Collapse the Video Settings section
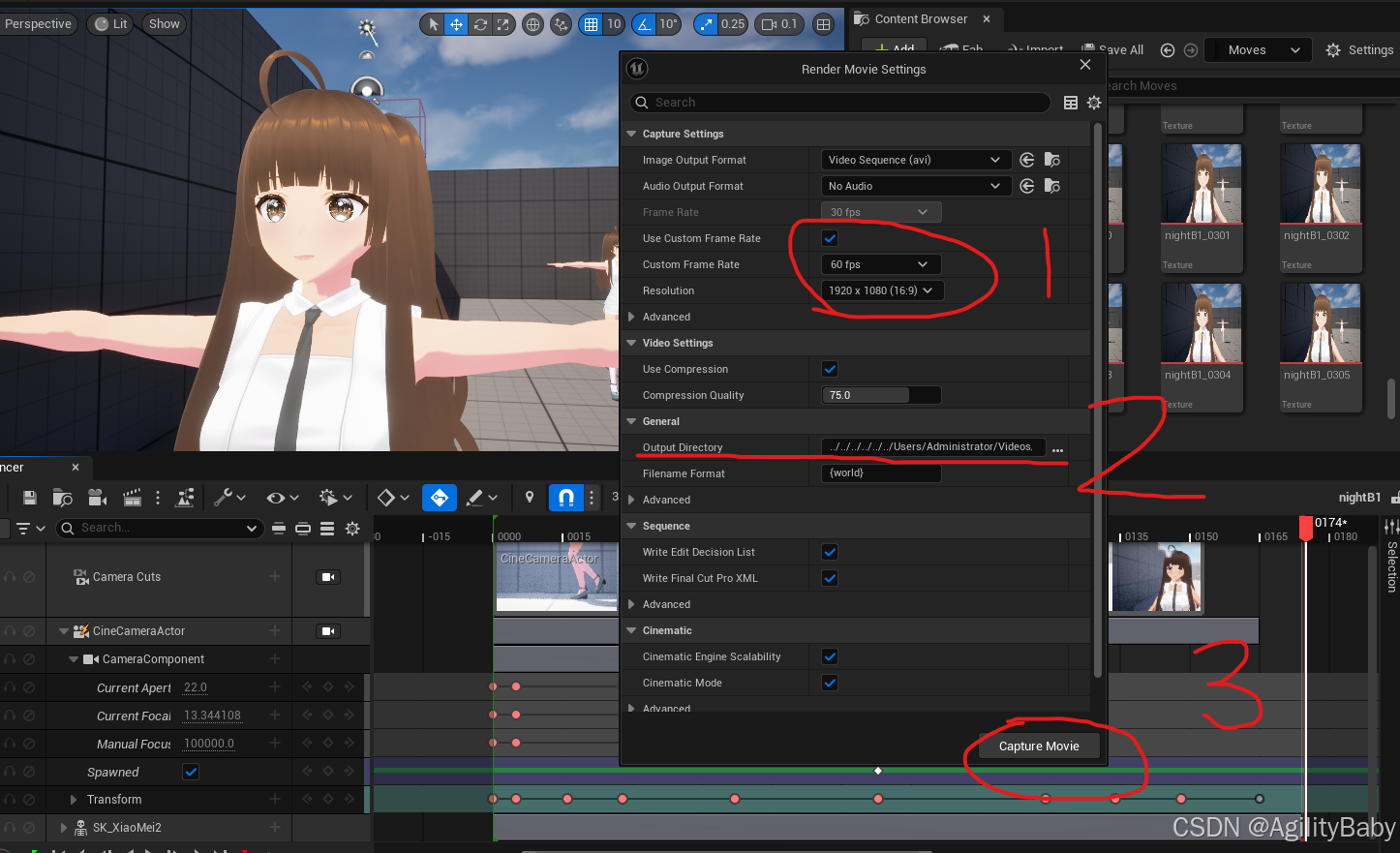Image resolution: width=1400 pixels, height=853 pixels. pos(631,343)
